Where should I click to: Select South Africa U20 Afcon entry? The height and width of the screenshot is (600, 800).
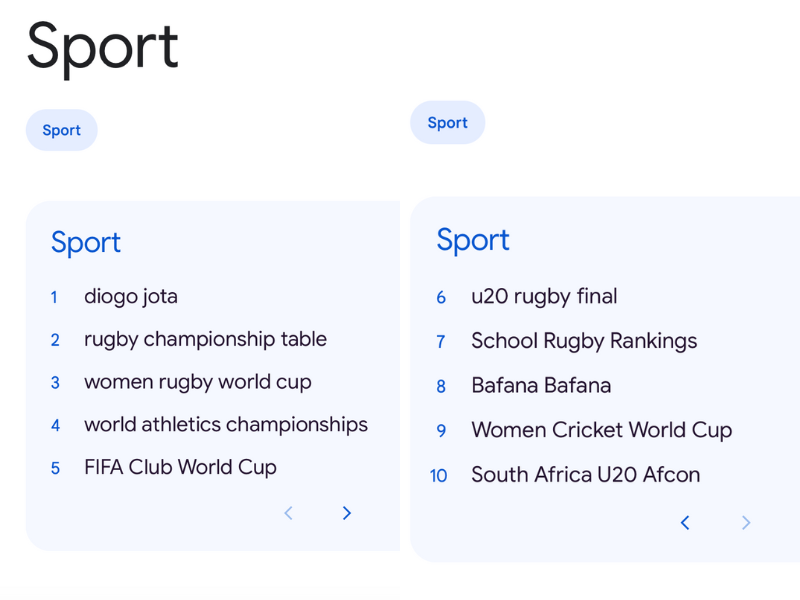(585, 475)
